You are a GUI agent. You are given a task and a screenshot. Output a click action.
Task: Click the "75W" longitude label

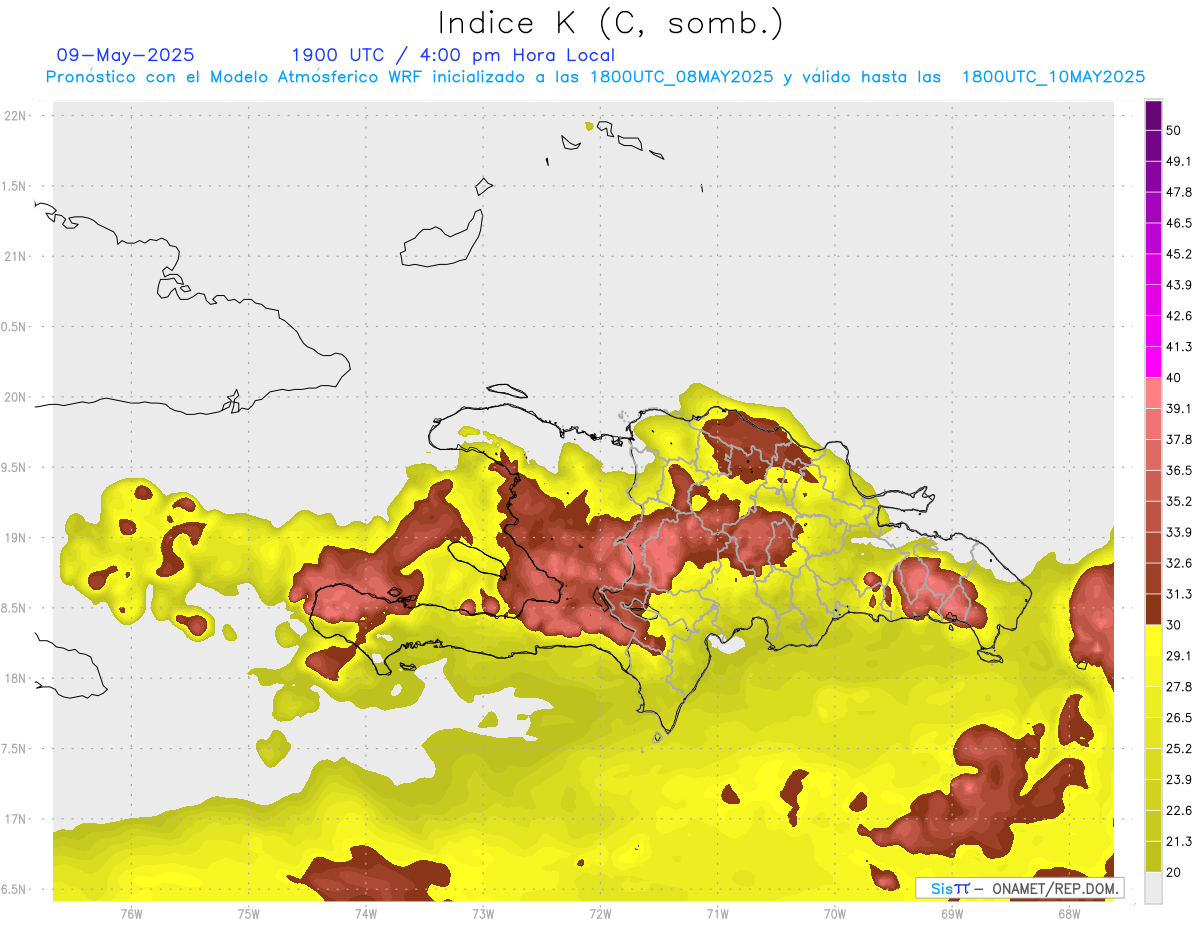[249, 913]
